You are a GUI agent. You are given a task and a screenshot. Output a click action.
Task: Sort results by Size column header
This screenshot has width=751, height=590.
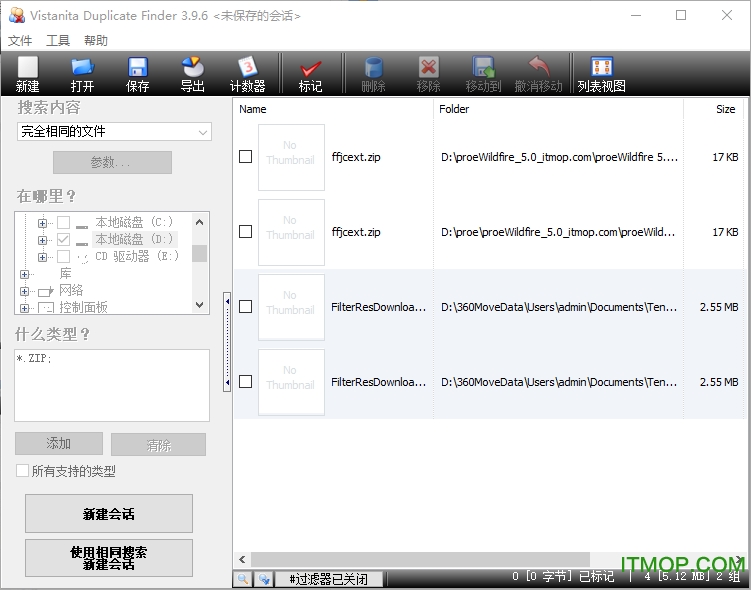click(714, 109)
